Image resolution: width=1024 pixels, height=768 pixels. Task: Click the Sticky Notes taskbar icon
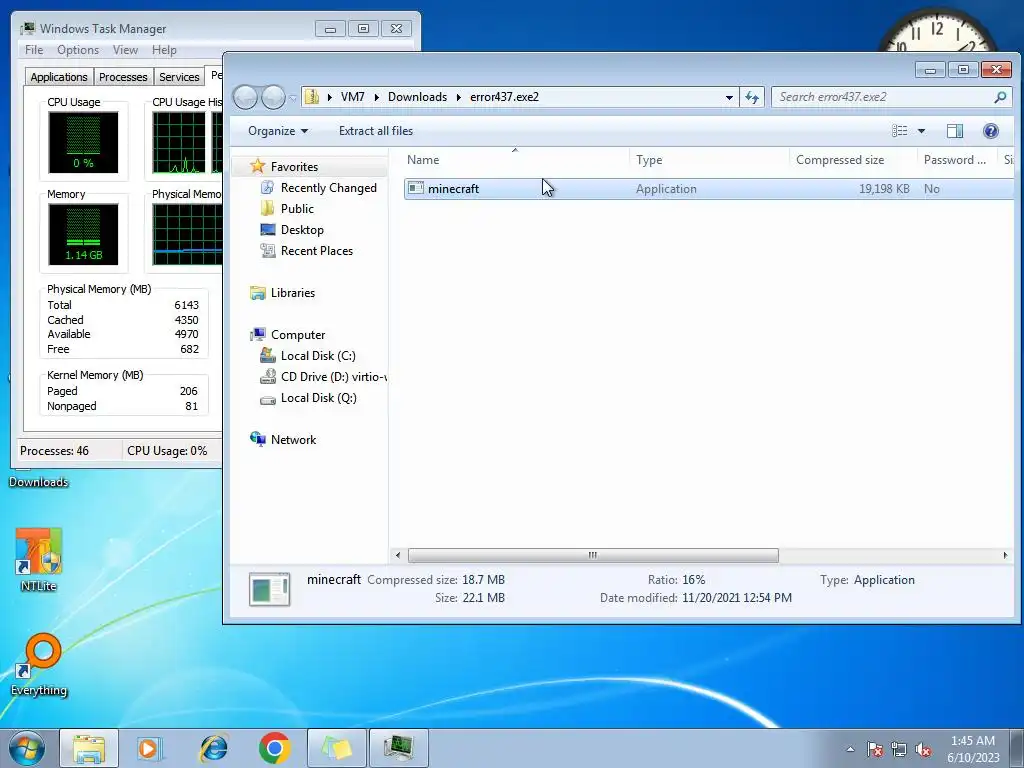337,748
